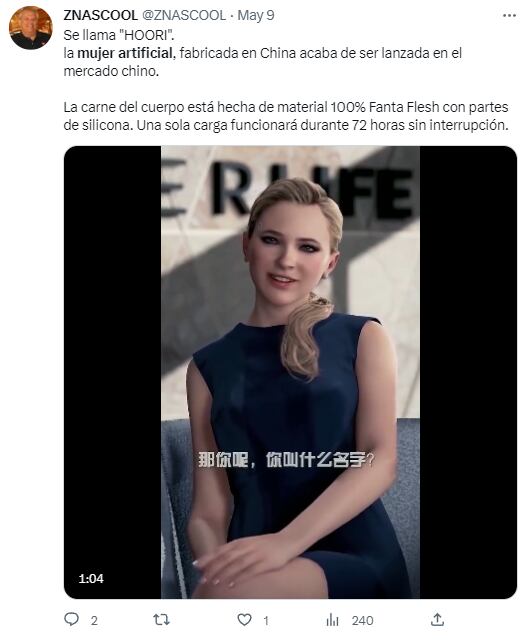The width and height of the screenshot is (529, 643).
Task: Click the reply count number 2
Action: [x=94, y=620]
